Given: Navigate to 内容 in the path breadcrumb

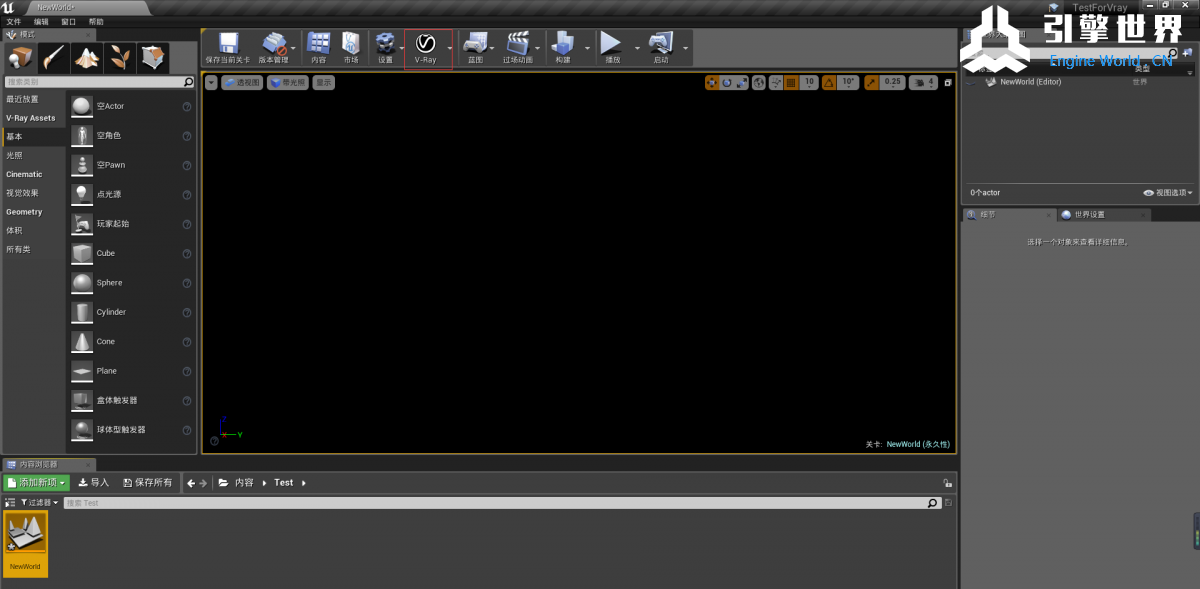Looking at the screenshot, I should click(x=244, y=483).
